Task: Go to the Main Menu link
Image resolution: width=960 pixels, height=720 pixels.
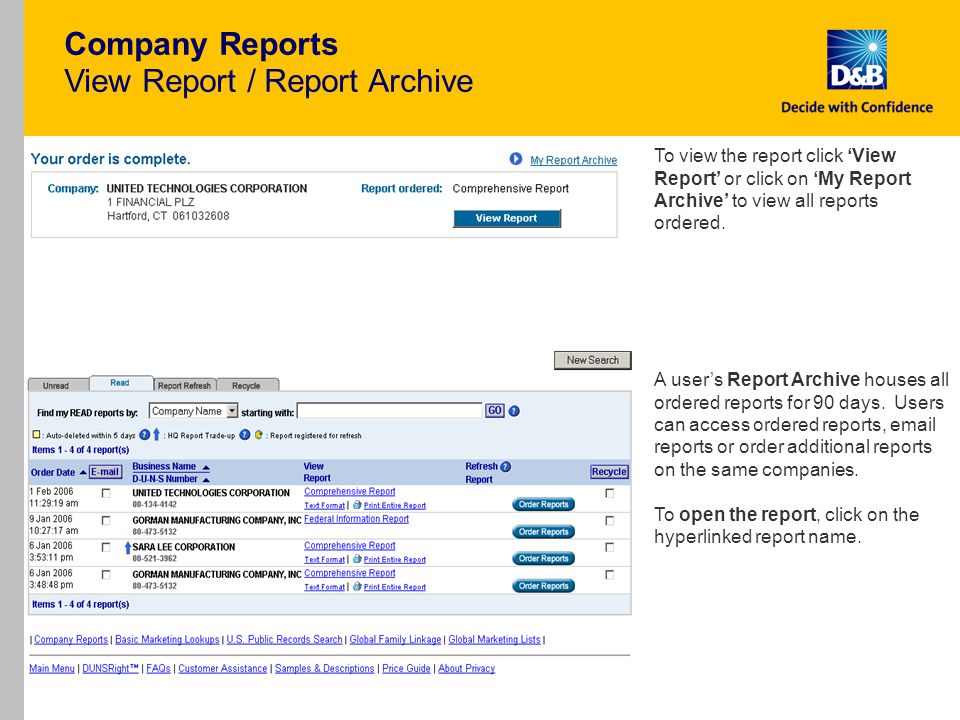Action: [x=52, y=669]
